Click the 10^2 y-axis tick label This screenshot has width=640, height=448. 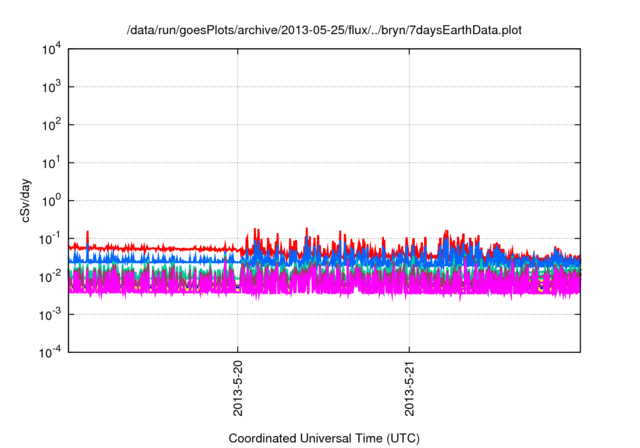[51, 125]
